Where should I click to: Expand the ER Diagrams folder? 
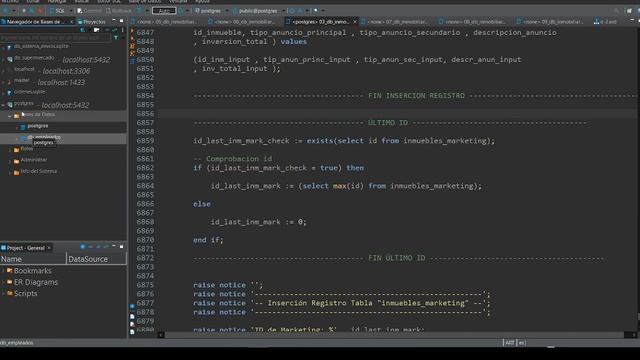[3, 282]
